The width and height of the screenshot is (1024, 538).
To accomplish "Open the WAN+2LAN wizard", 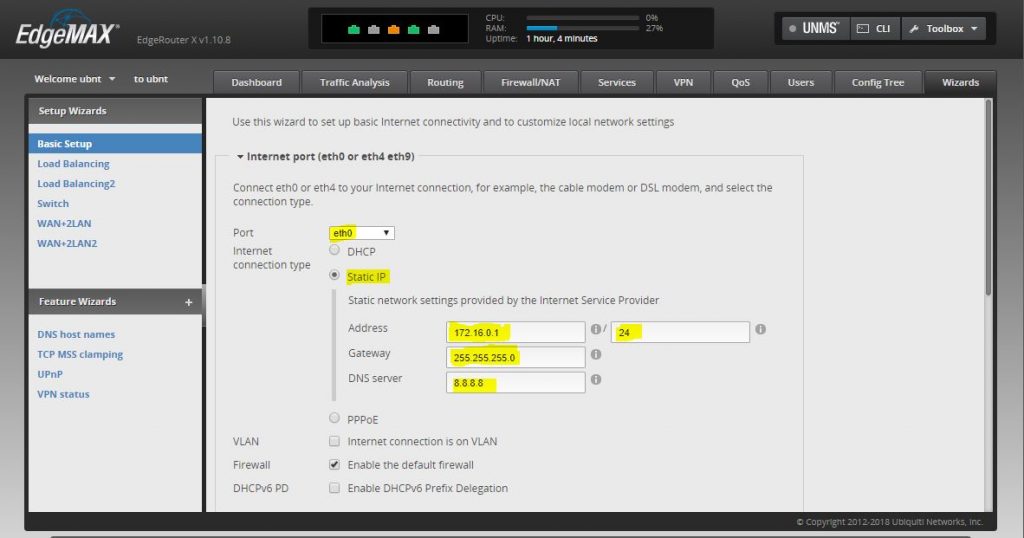I will [x=64, y=223].
